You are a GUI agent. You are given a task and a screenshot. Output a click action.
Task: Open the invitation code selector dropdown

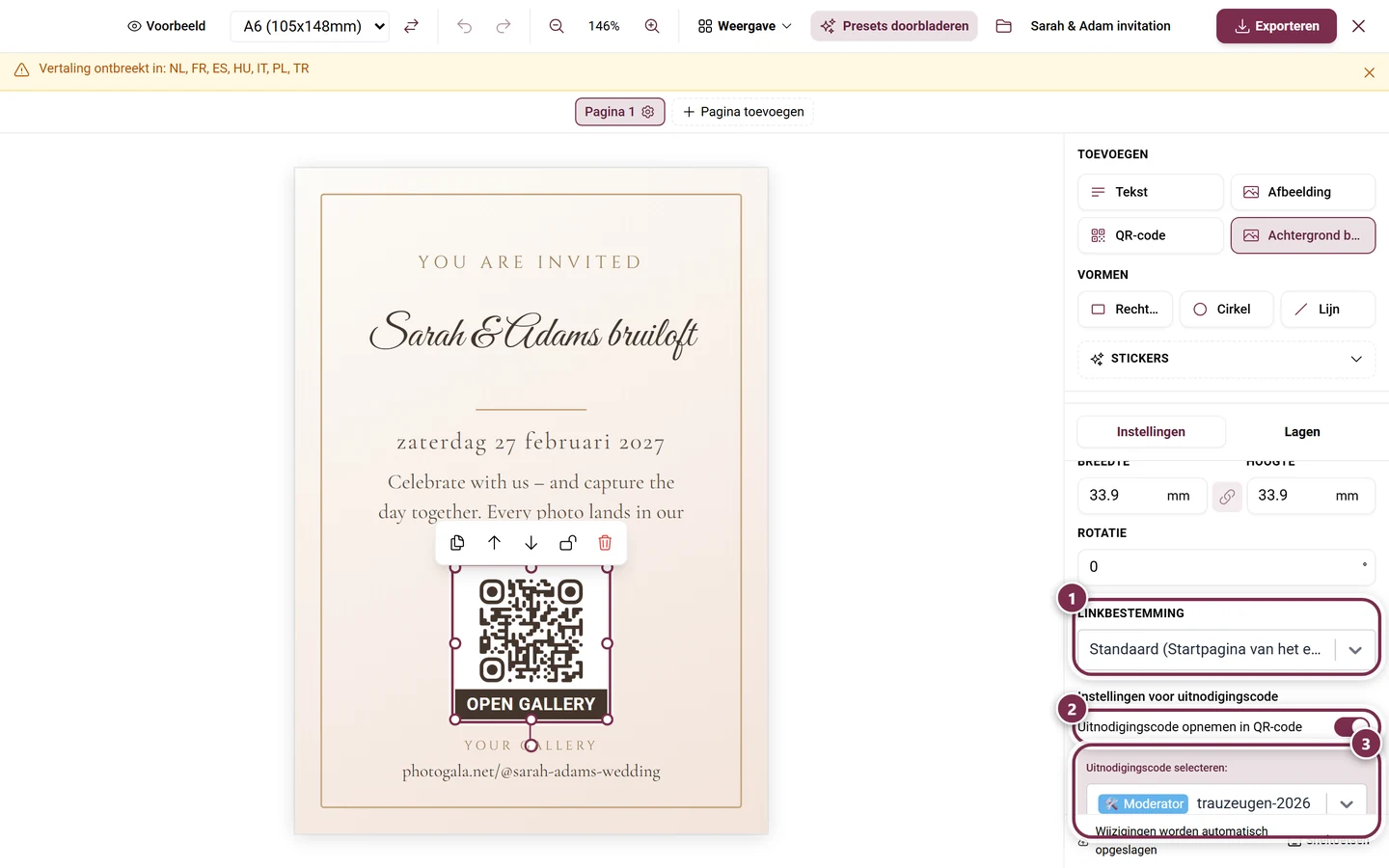(1226, 803)
